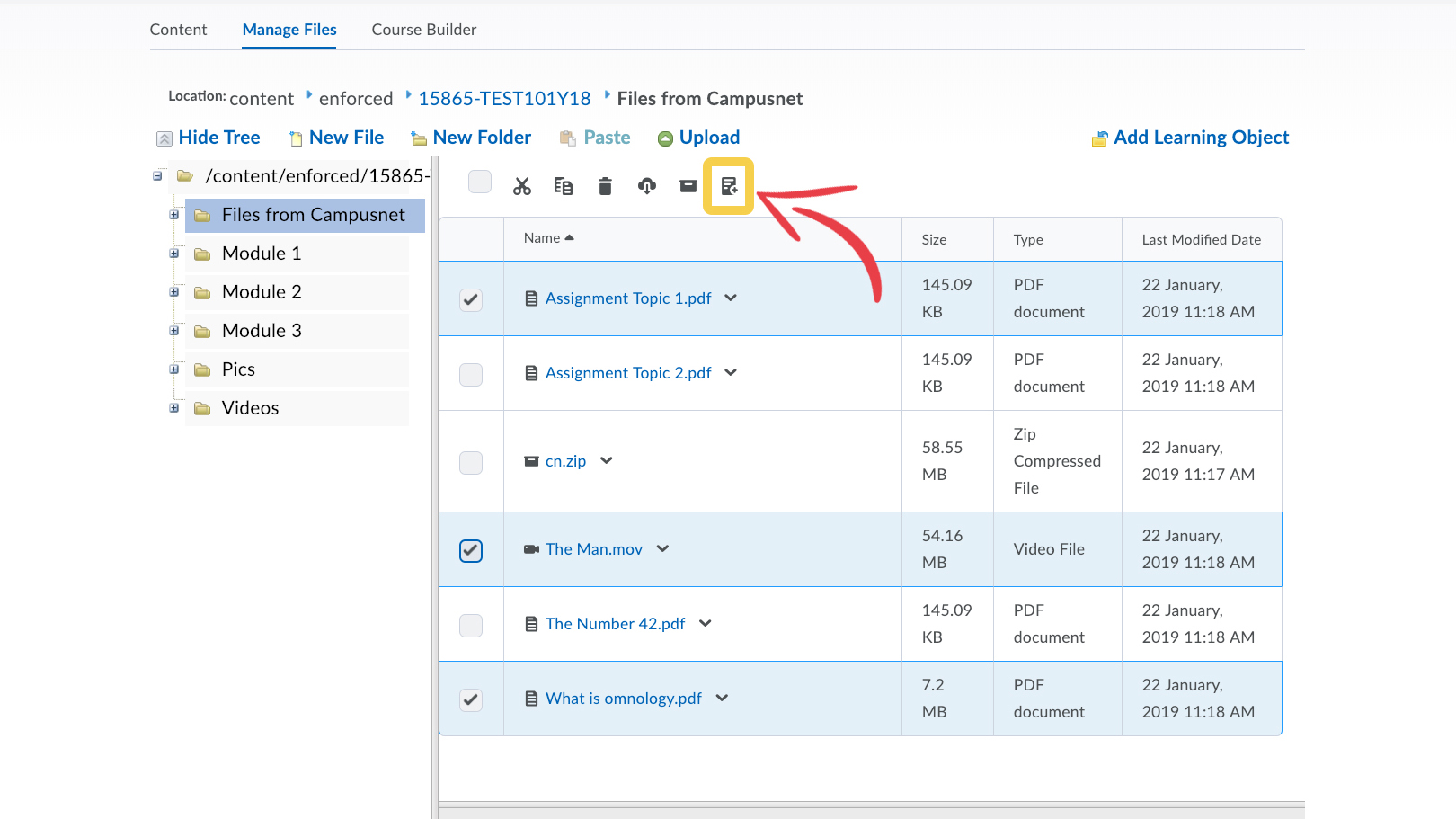
Task: Open dropdown menu for cn.zip
Action: pyautogui.click(x=607, y=460)
